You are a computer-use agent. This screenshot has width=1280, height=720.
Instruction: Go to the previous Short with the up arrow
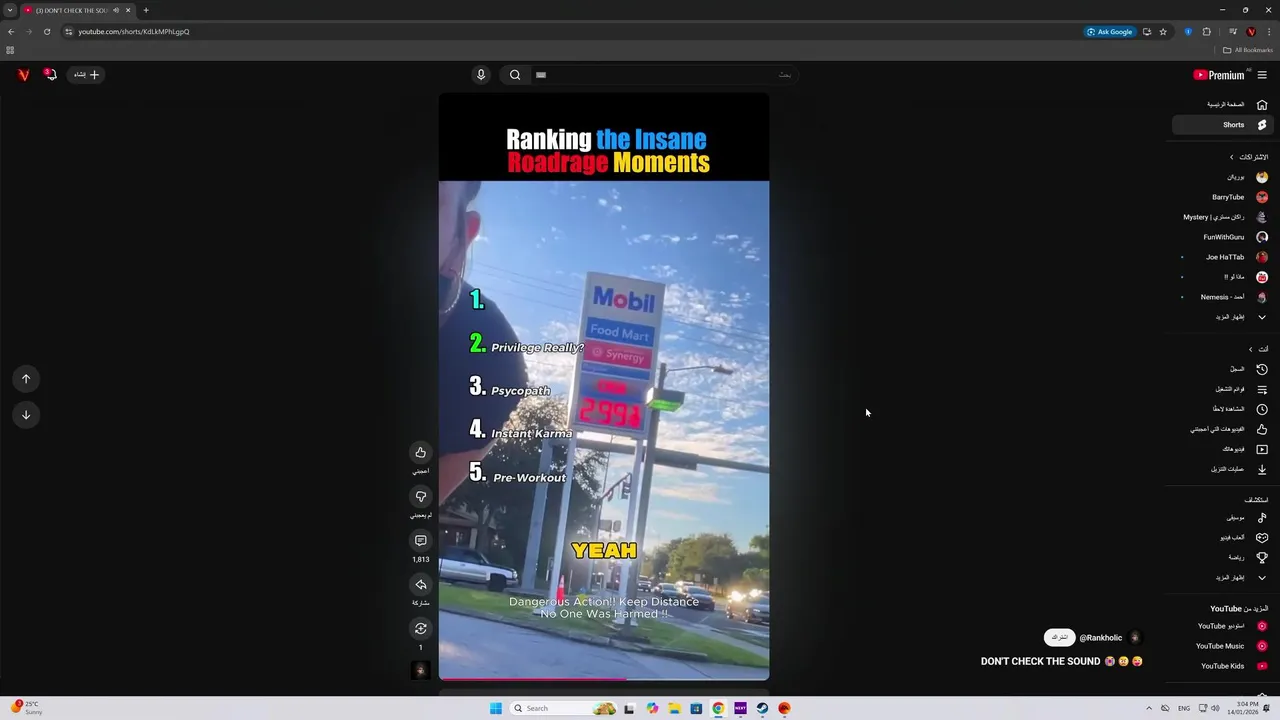[x=26, y=378]
